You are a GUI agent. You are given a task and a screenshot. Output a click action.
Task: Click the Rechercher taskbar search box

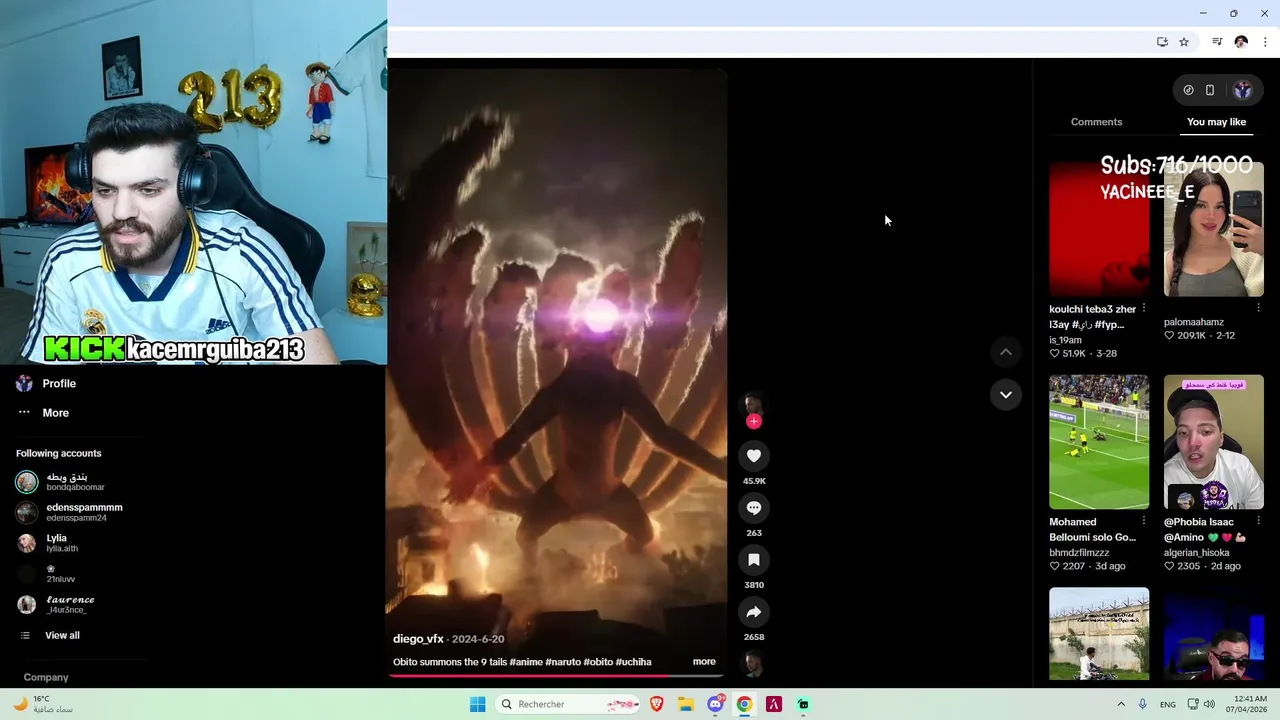569,704
